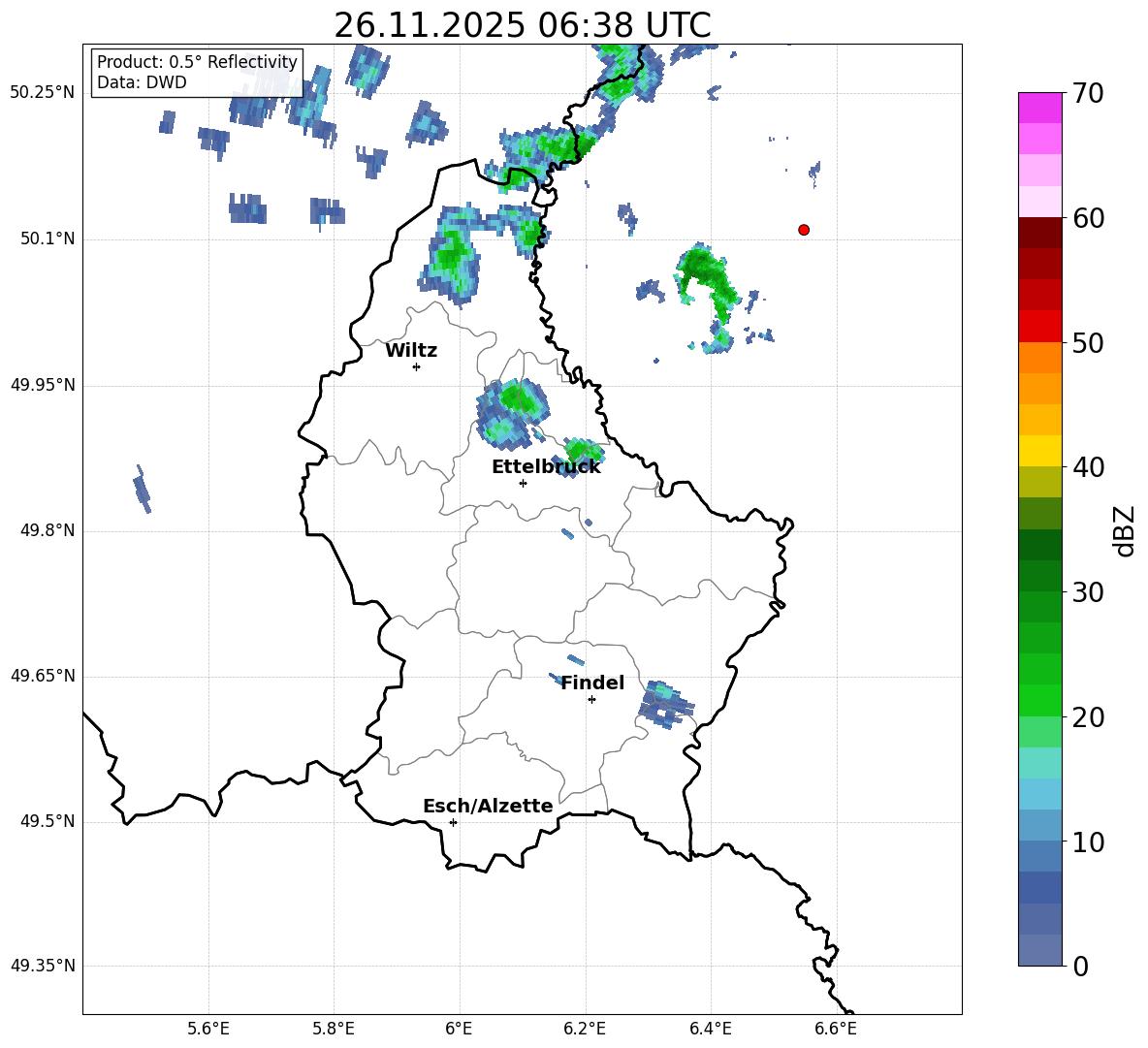
Task: Click the 6.6°E longitude label
Action: tap(836, 1029)
